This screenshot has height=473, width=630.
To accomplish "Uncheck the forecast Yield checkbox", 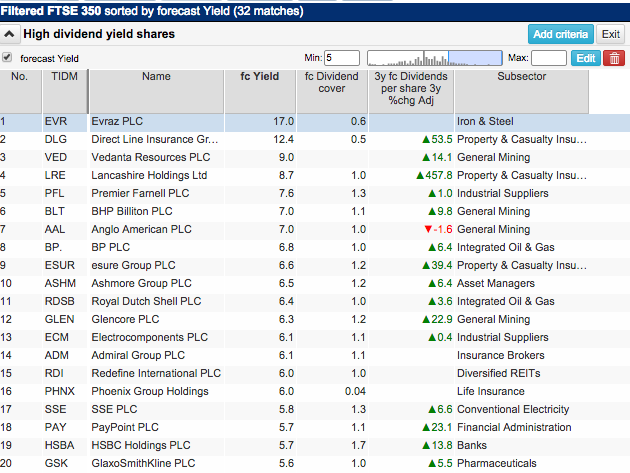I will click(7, 57).
